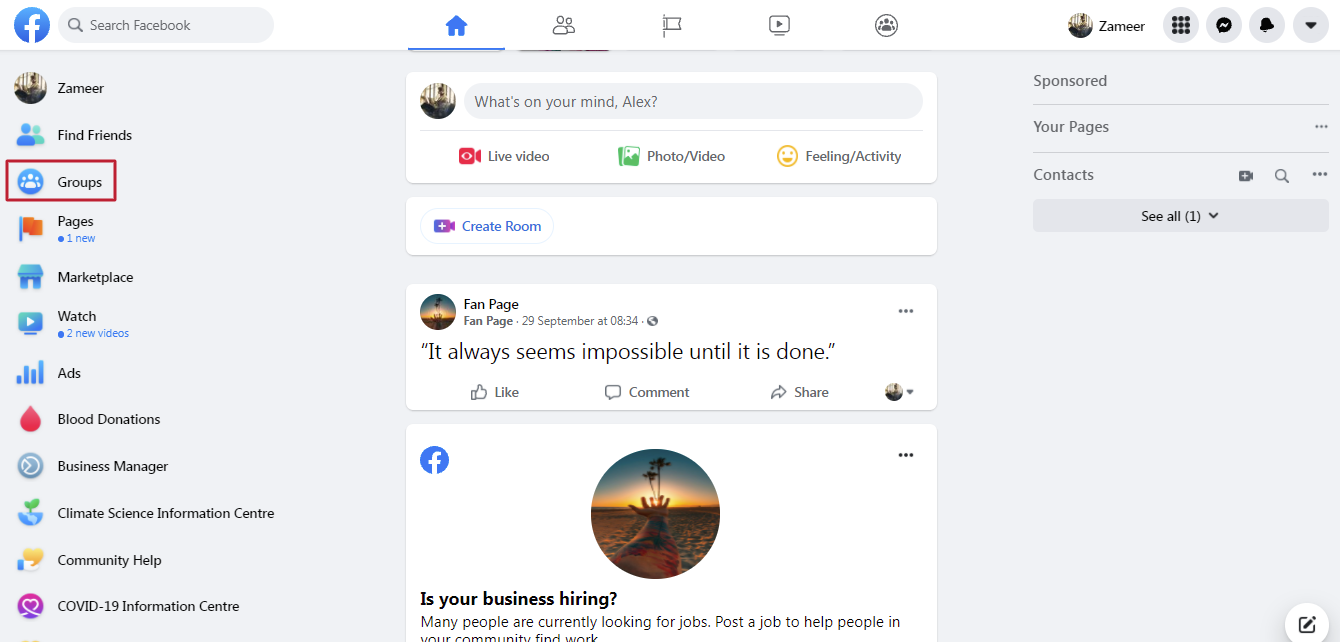Click the What's on your mind field
This screenshot has width=1340, height=642.
[x=693, y=101]
